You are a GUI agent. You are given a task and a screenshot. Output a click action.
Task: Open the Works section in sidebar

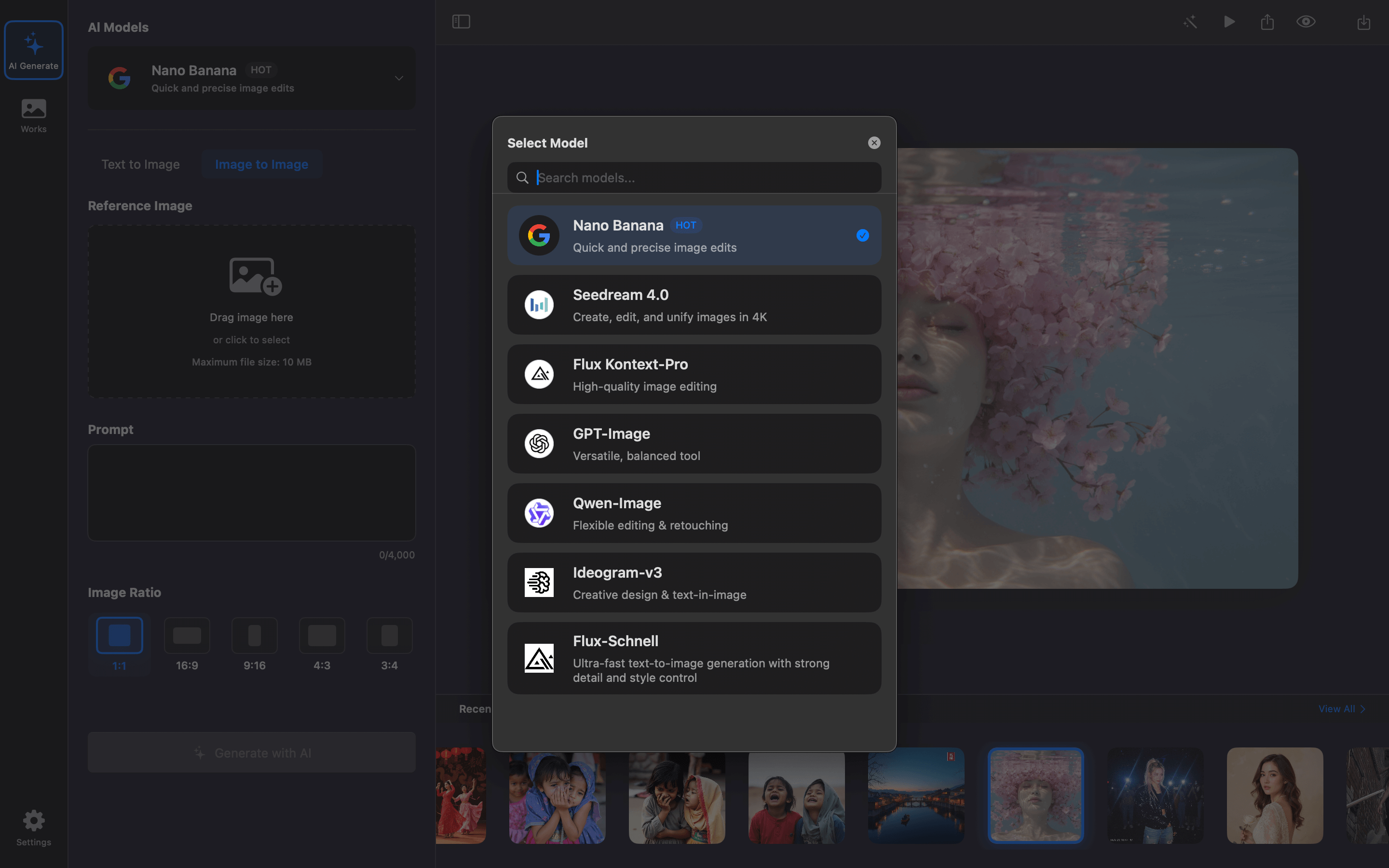click(x=33, y=115)
